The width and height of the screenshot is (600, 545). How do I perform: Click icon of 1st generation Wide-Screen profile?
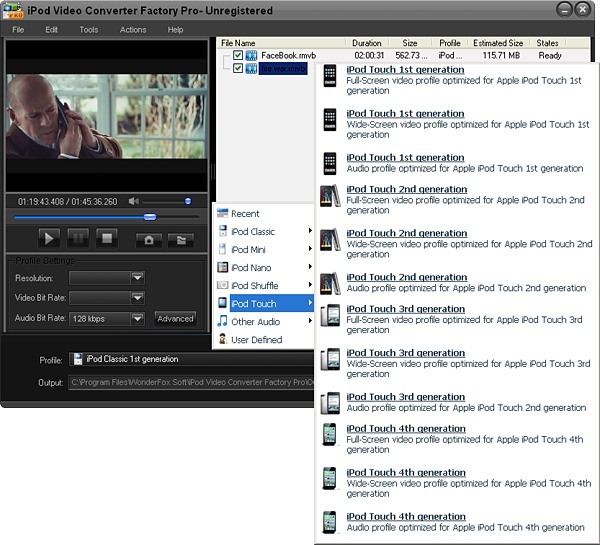pos(330,119)
